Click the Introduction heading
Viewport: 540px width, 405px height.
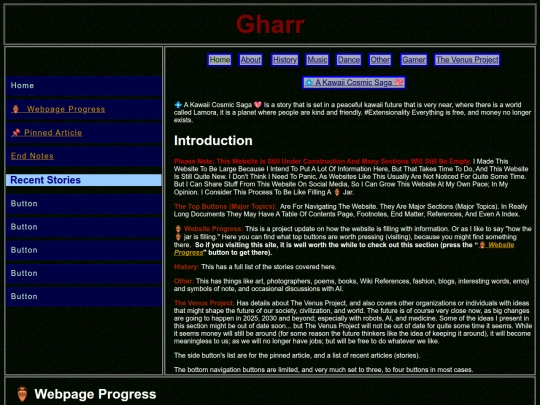tap(213, 141)
